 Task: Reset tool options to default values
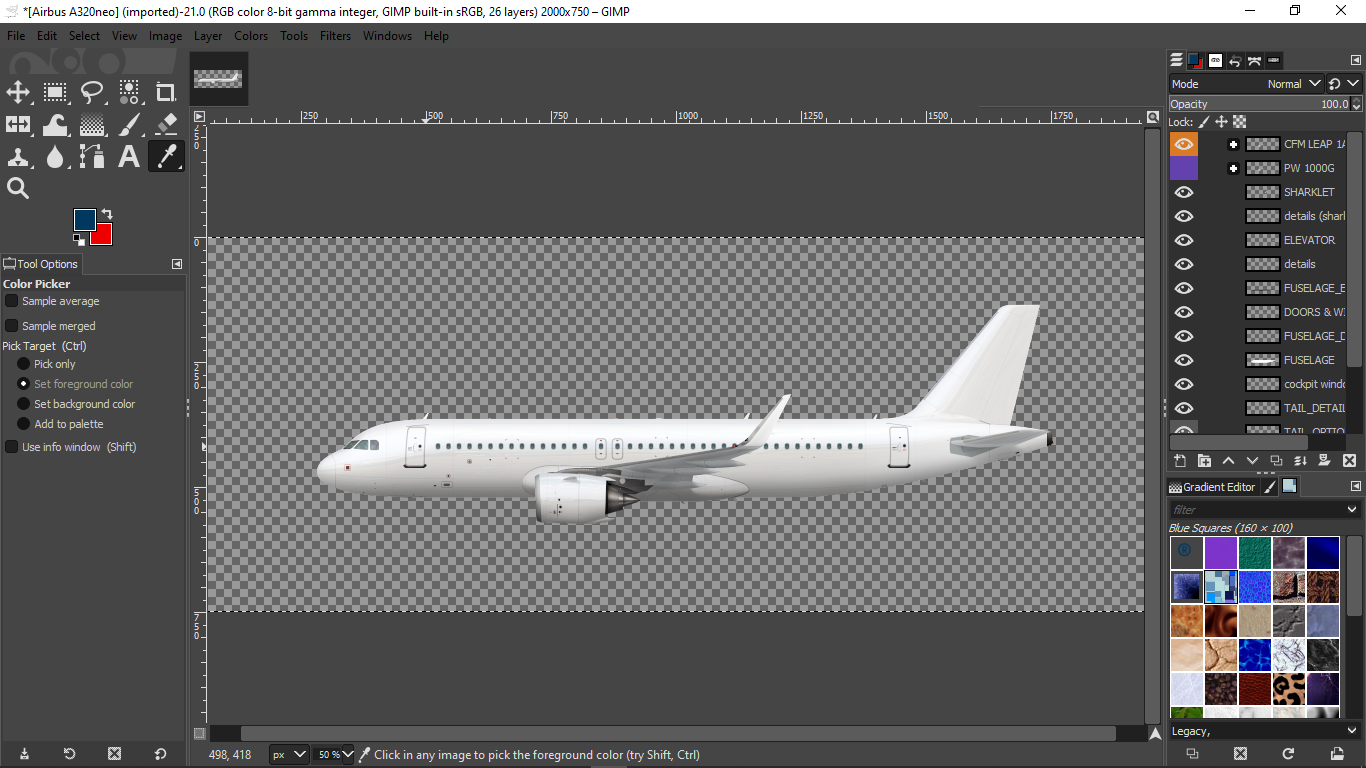coord(161,754)
